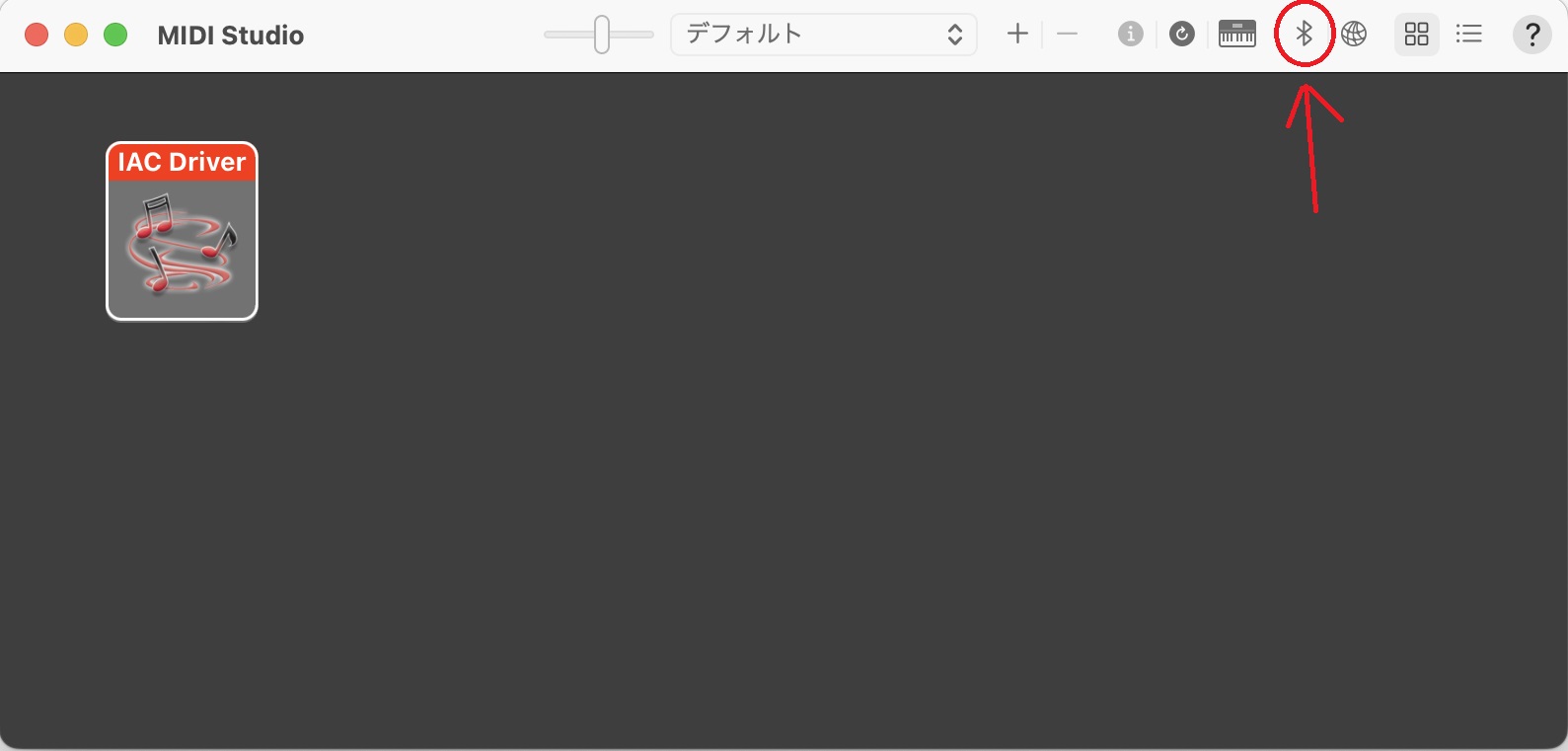Switch to hierarchical icon view

pyautogui.click(x=1416, y=34)
